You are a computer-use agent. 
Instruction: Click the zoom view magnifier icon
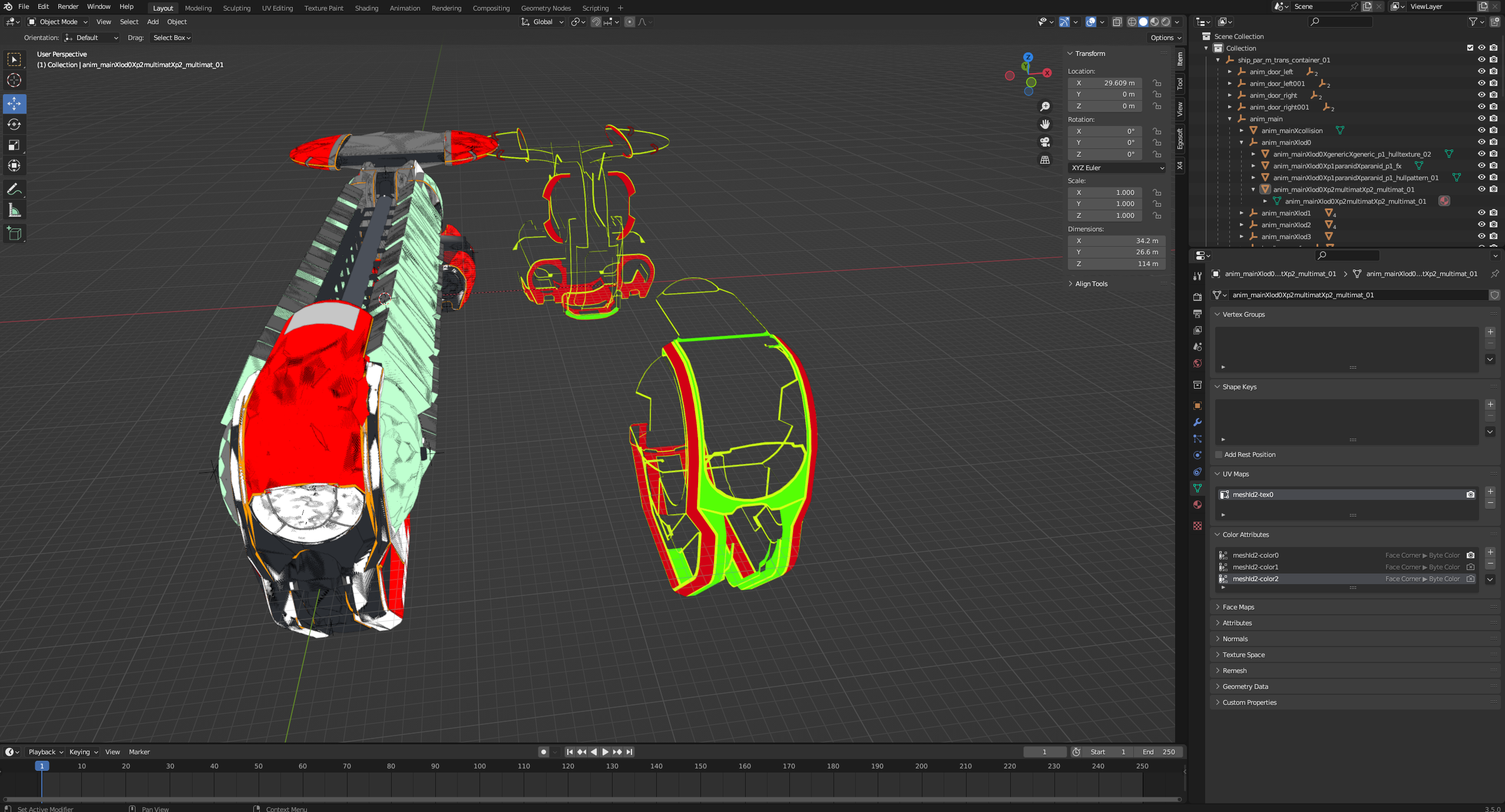point(1045,107)
